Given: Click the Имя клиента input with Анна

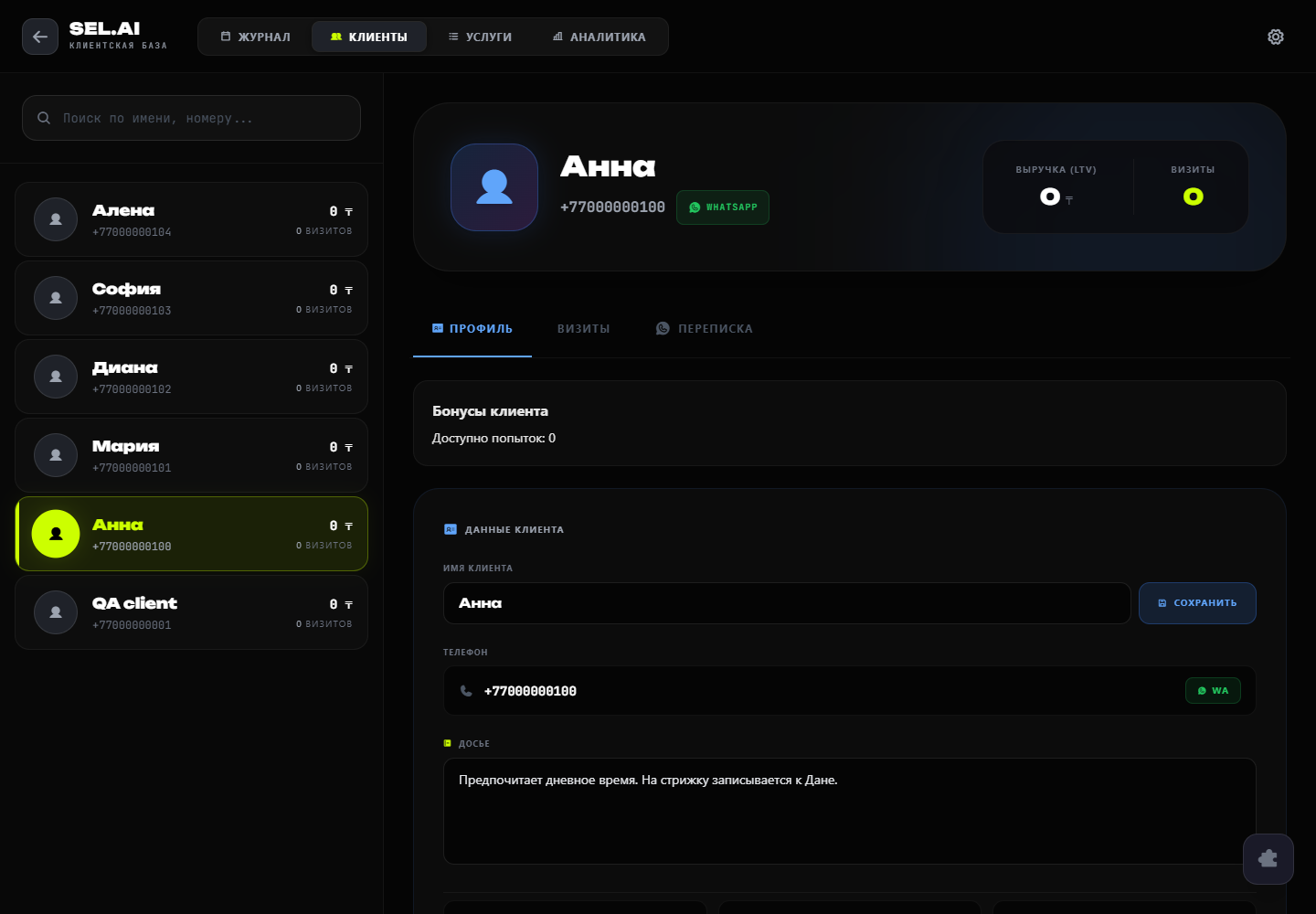Looking at the screenshot, I should pyautogui.click(x=787, y=603).
